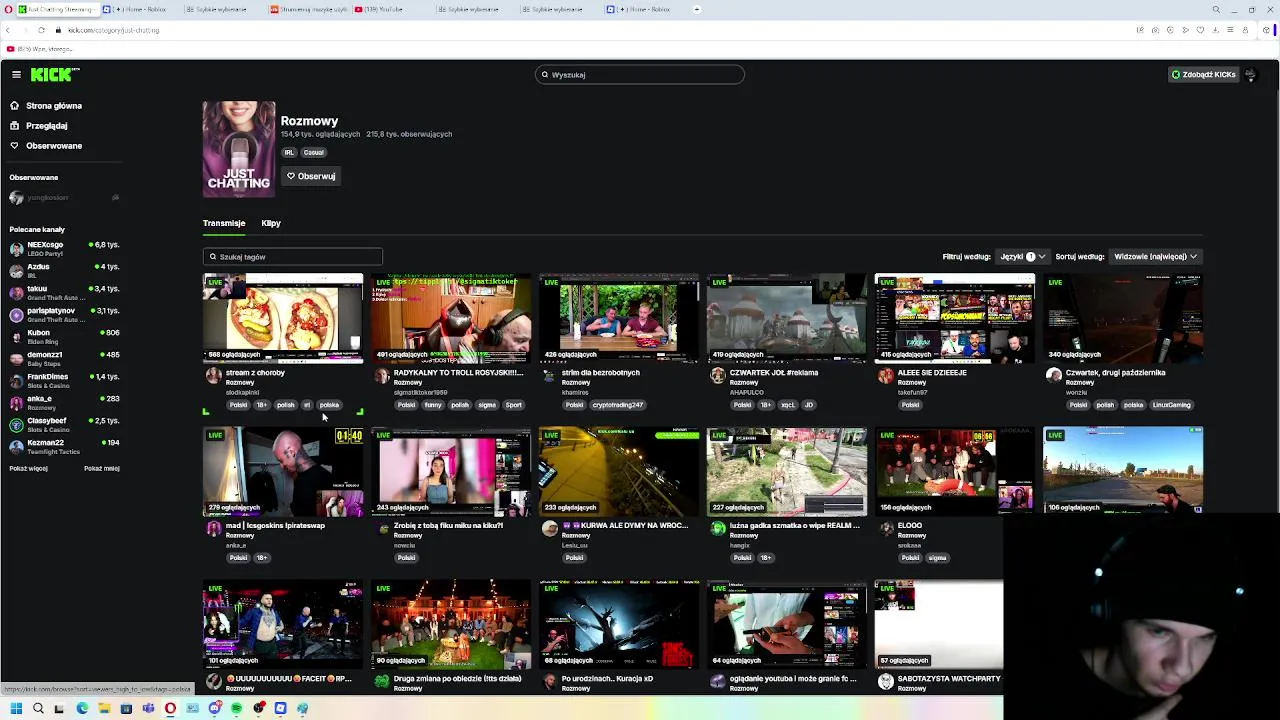The height and width of the screenshot is (720, 1280).
Task: Open recommended channel demonzz1
Action: (x=64, y=357)
